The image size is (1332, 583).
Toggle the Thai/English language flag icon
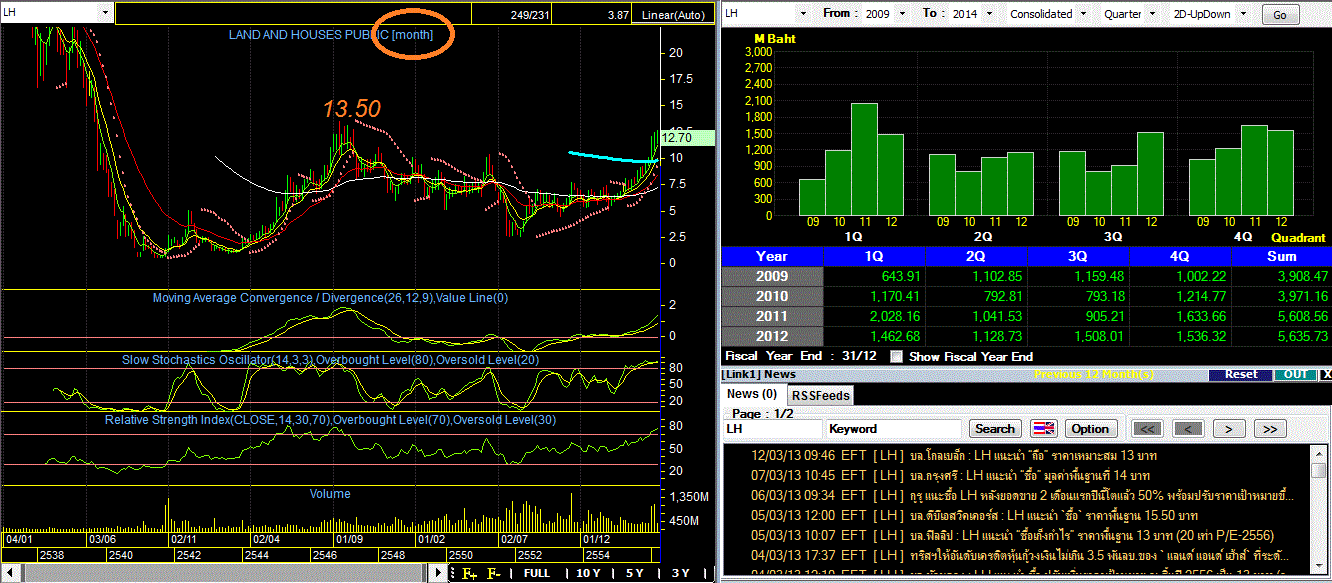[1044, 428]
